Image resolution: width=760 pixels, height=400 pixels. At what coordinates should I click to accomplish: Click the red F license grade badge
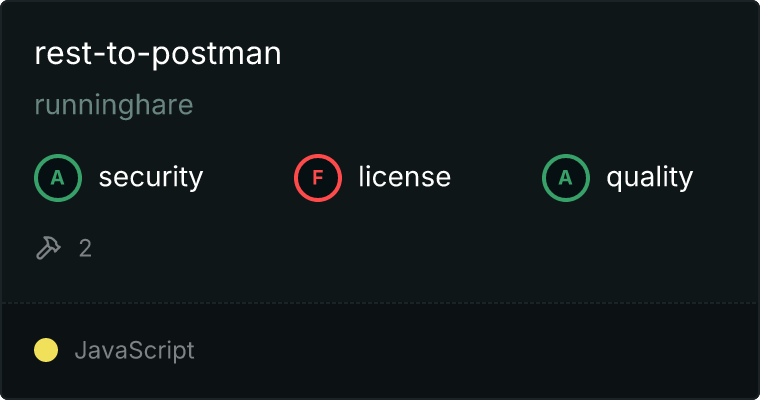(x=317, y=178)
